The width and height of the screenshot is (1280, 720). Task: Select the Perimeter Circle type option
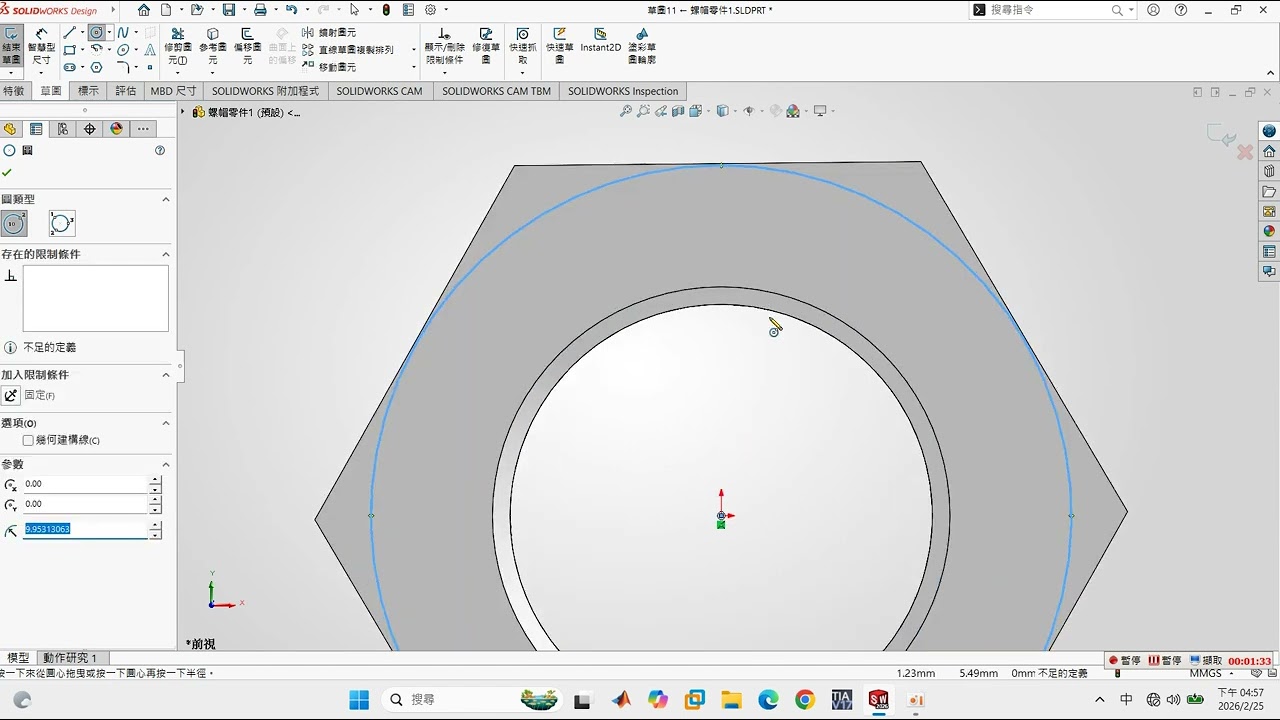(x=62, y=223)
